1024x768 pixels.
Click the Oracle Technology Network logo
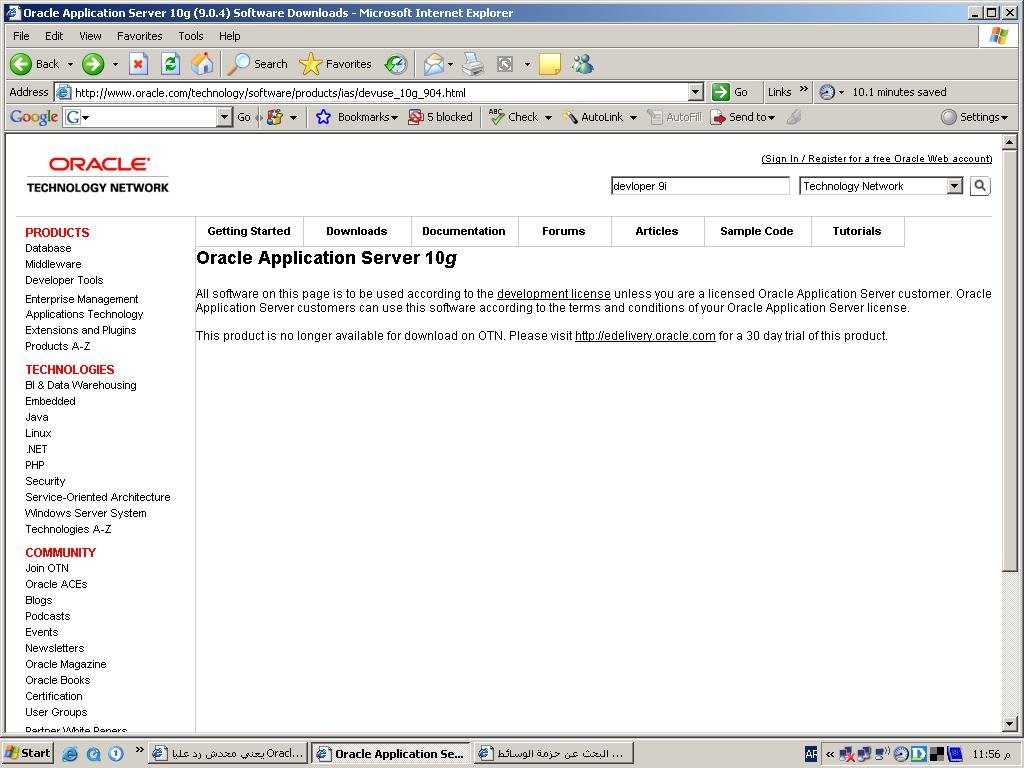(98, 174)
